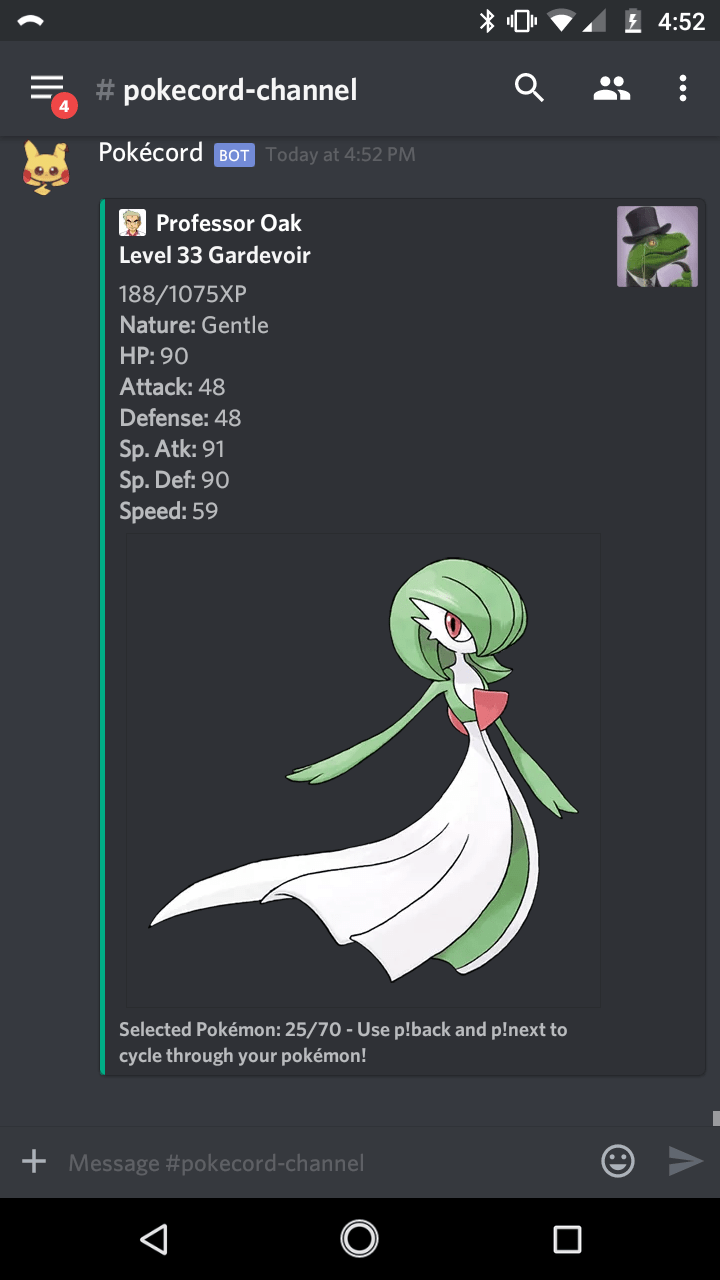Tap the BOT tag badge

pos(234,155)
